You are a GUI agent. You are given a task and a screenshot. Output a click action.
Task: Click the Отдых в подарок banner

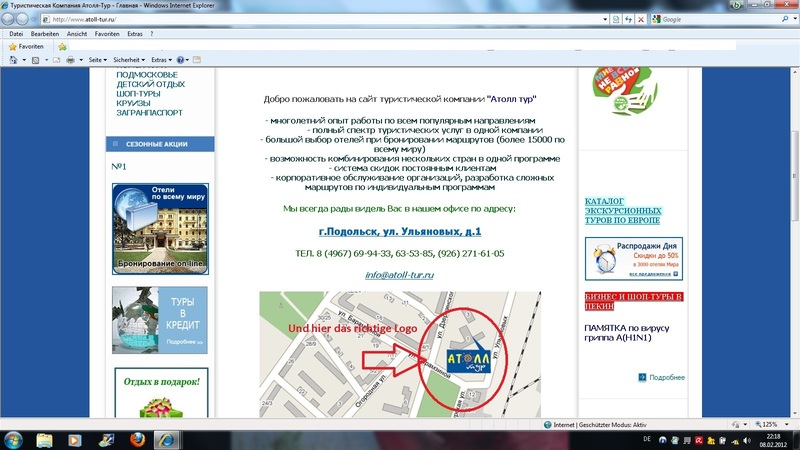(x=161, y=392)
